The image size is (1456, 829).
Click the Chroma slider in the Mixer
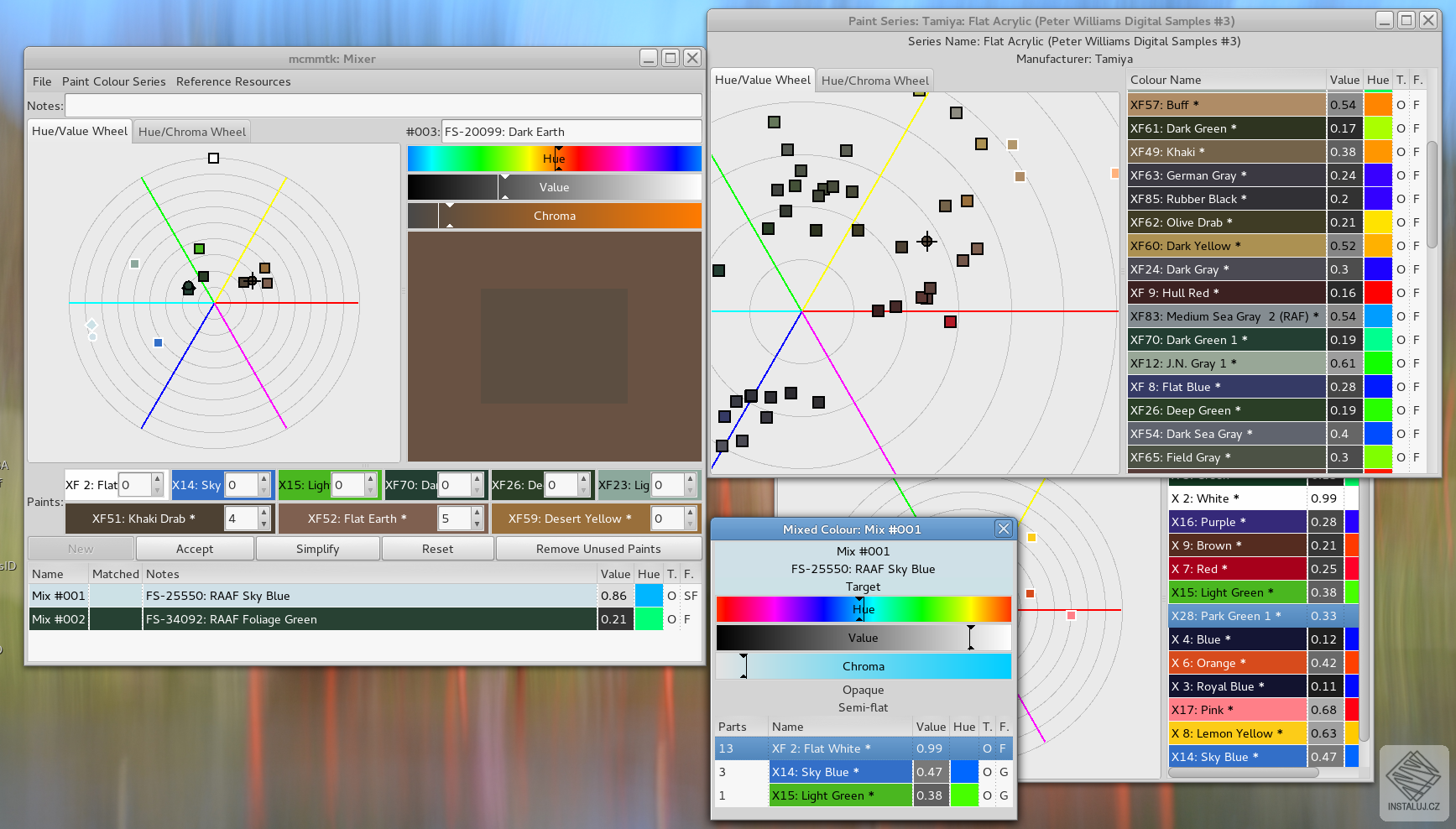(554, 216)
